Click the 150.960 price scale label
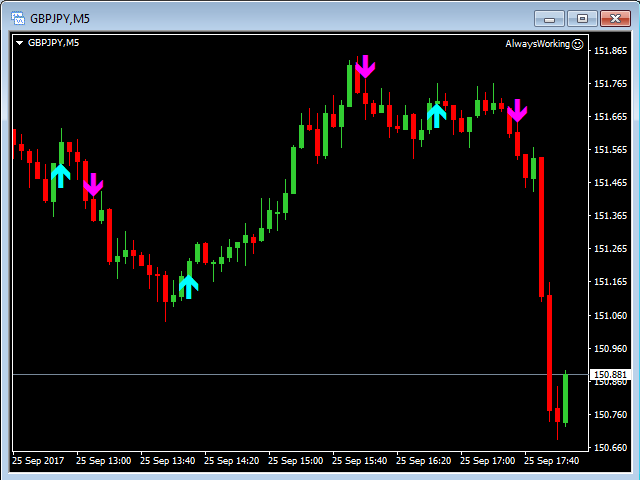The height and width of the screenshot is (480, 640). [610, 349]
